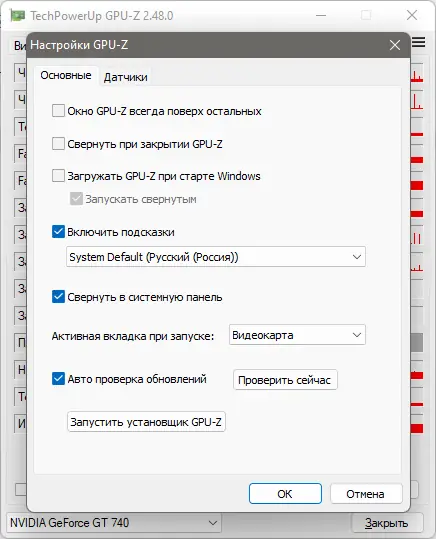Screen dimensions: 436x539
Task: Uncheck 'Свернуть в системную панель'
Action: click(x=58, y=297)
